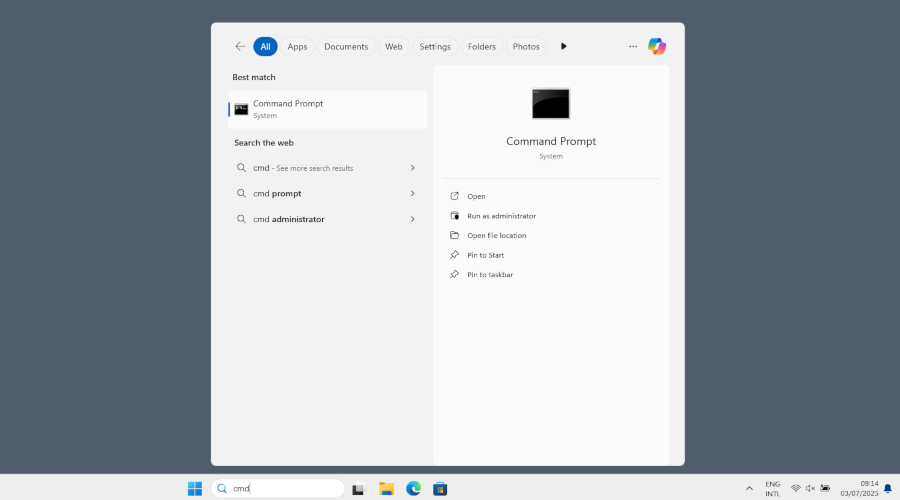Select the All filter tab

coord(265,46)
